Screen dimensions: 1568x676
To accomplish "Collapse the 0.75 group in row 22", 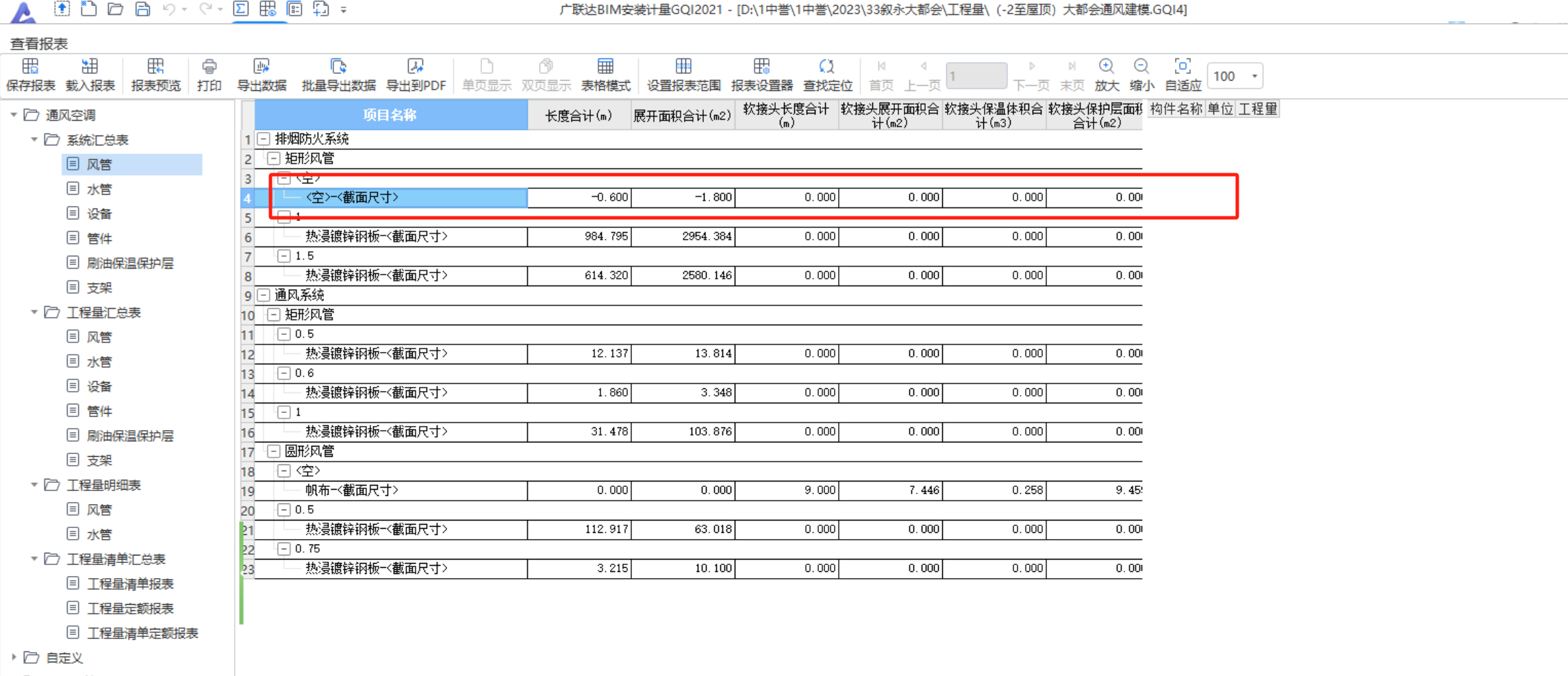I will click(x=284, y=549).
